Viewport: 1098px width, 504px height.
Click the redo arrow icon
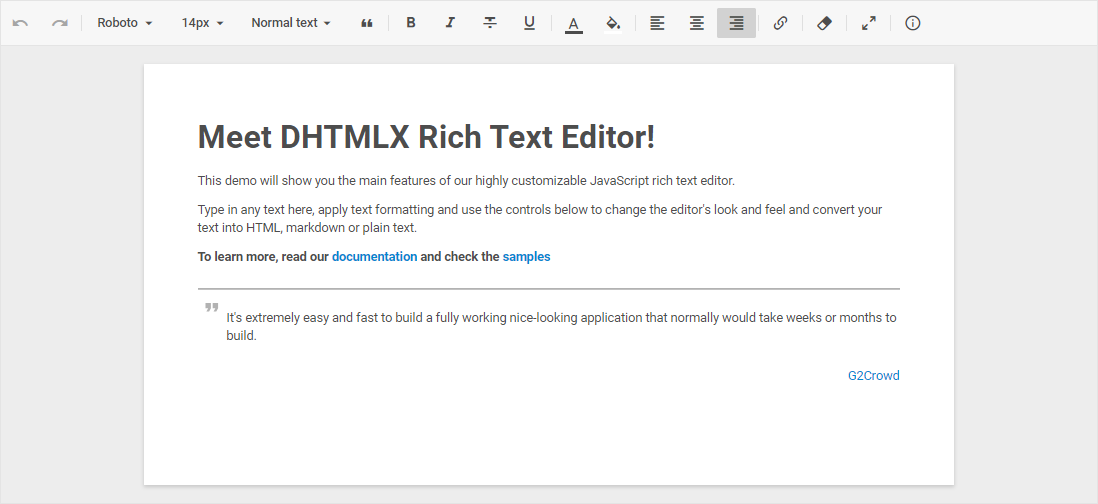point(60,23)
